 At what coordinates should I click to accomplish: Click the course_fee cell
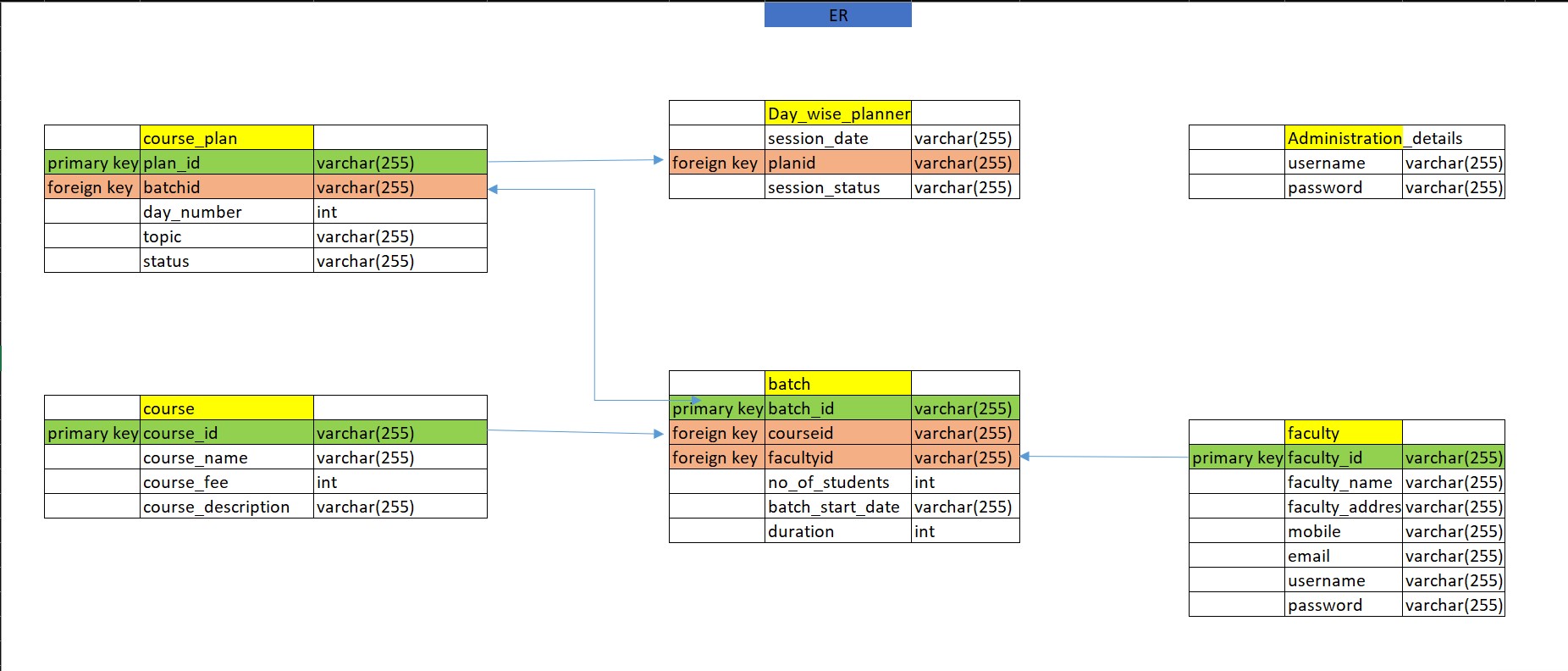coord(226,482)
